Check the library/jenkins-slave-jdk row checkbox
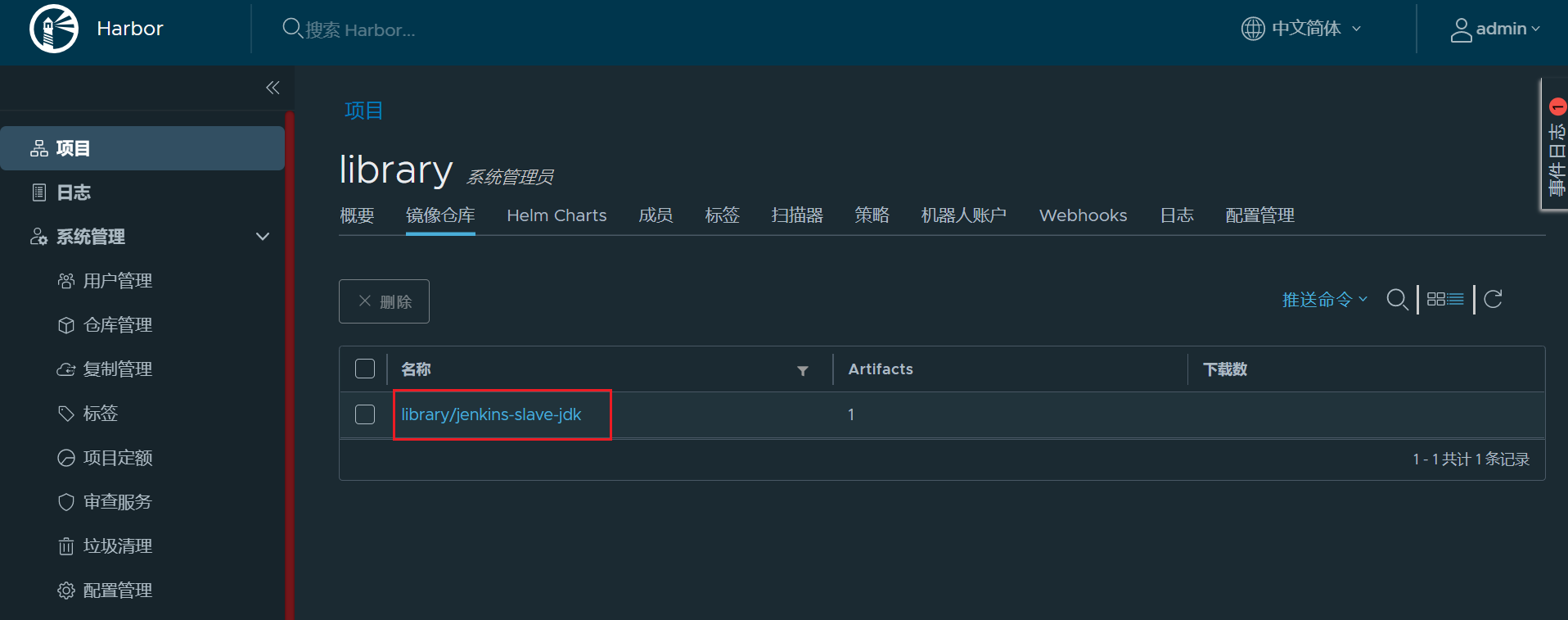 [x=365, y=414]
